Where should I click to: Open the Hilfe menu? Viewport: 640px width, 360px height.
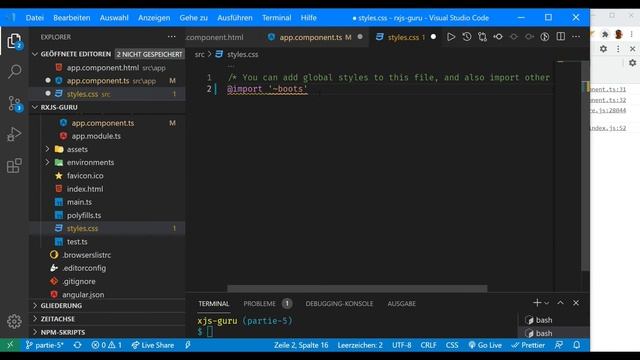(309, 18)
